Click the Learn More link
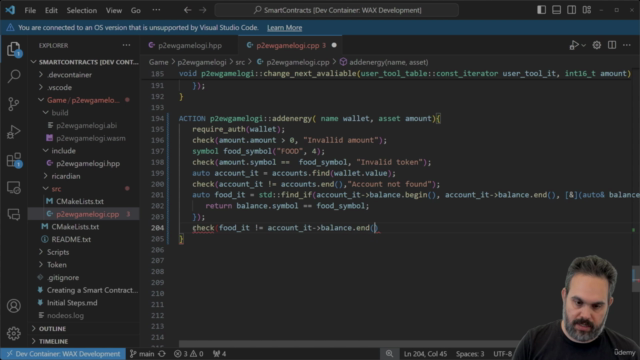This screenshot has height=360, width=640. pos(284,28)
